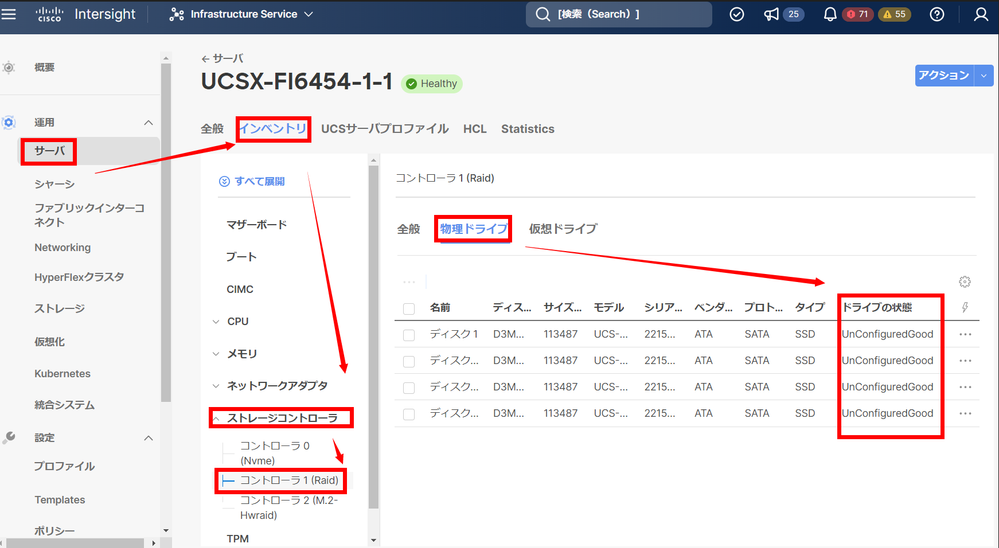
Task: Collapse the 運用 section chevron
Action: tap(148, 122)
